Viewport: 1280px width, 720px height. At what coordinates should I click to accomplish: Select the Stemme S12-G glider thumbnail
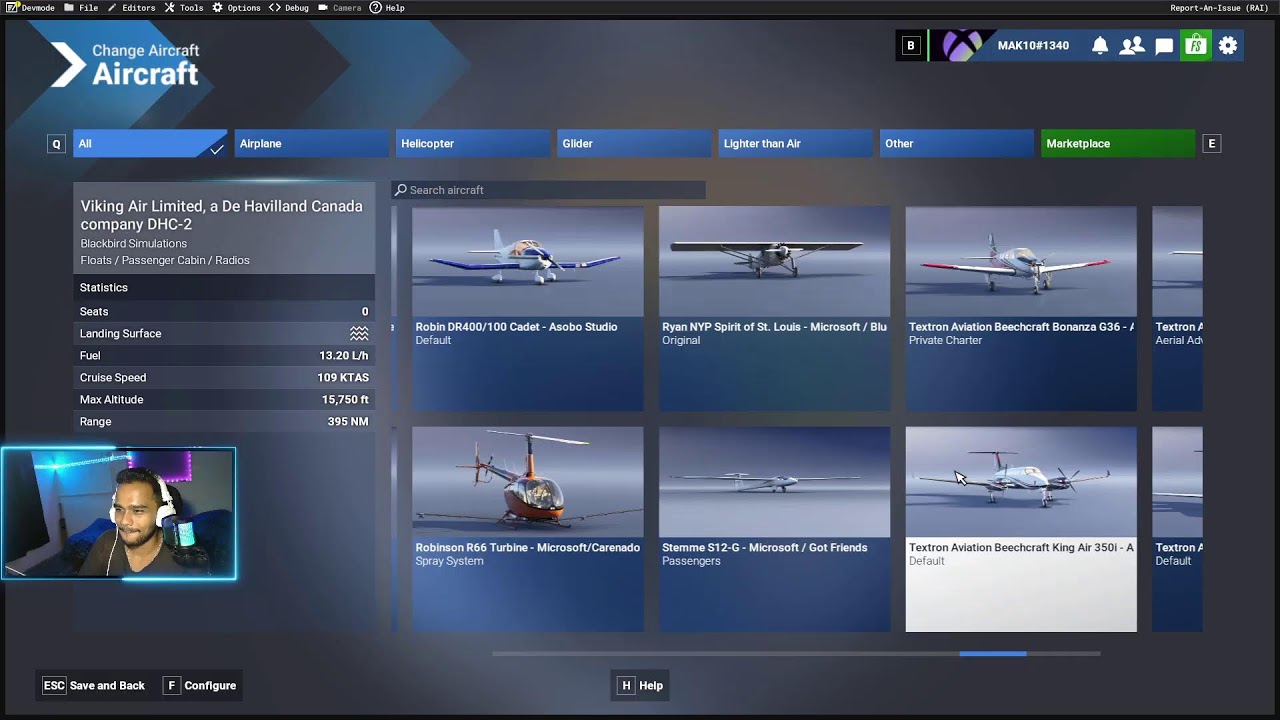[774, 482]
